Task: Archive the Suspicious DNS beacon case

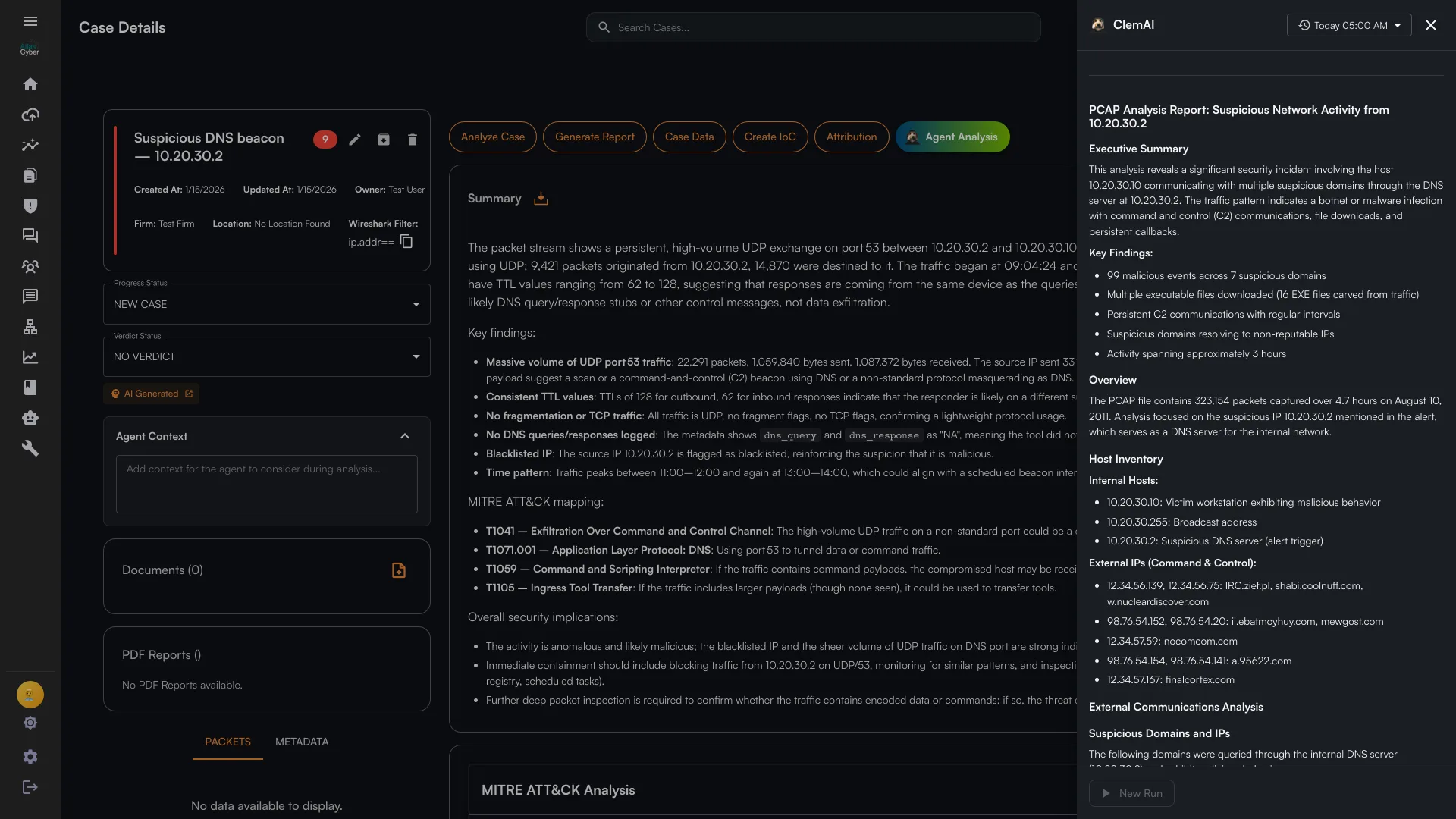Action: point(384,140)
